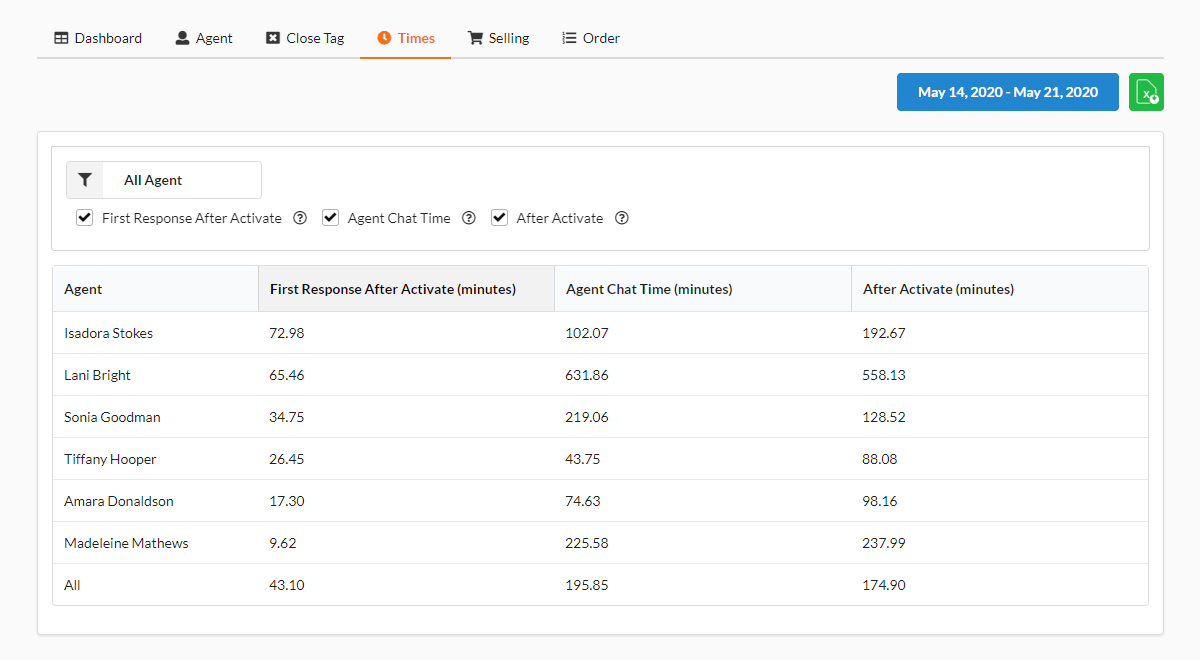
Task: Select agent name Tiffany Hooper
Action: click(110, 459)
